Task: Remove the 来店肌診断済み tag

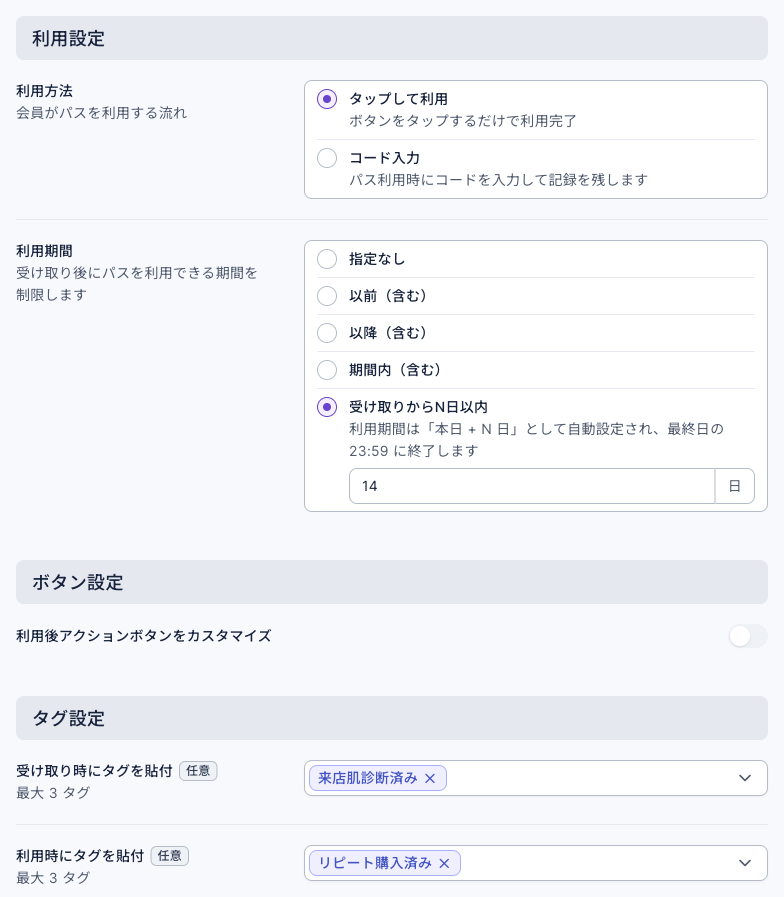Action: point(430,779)
